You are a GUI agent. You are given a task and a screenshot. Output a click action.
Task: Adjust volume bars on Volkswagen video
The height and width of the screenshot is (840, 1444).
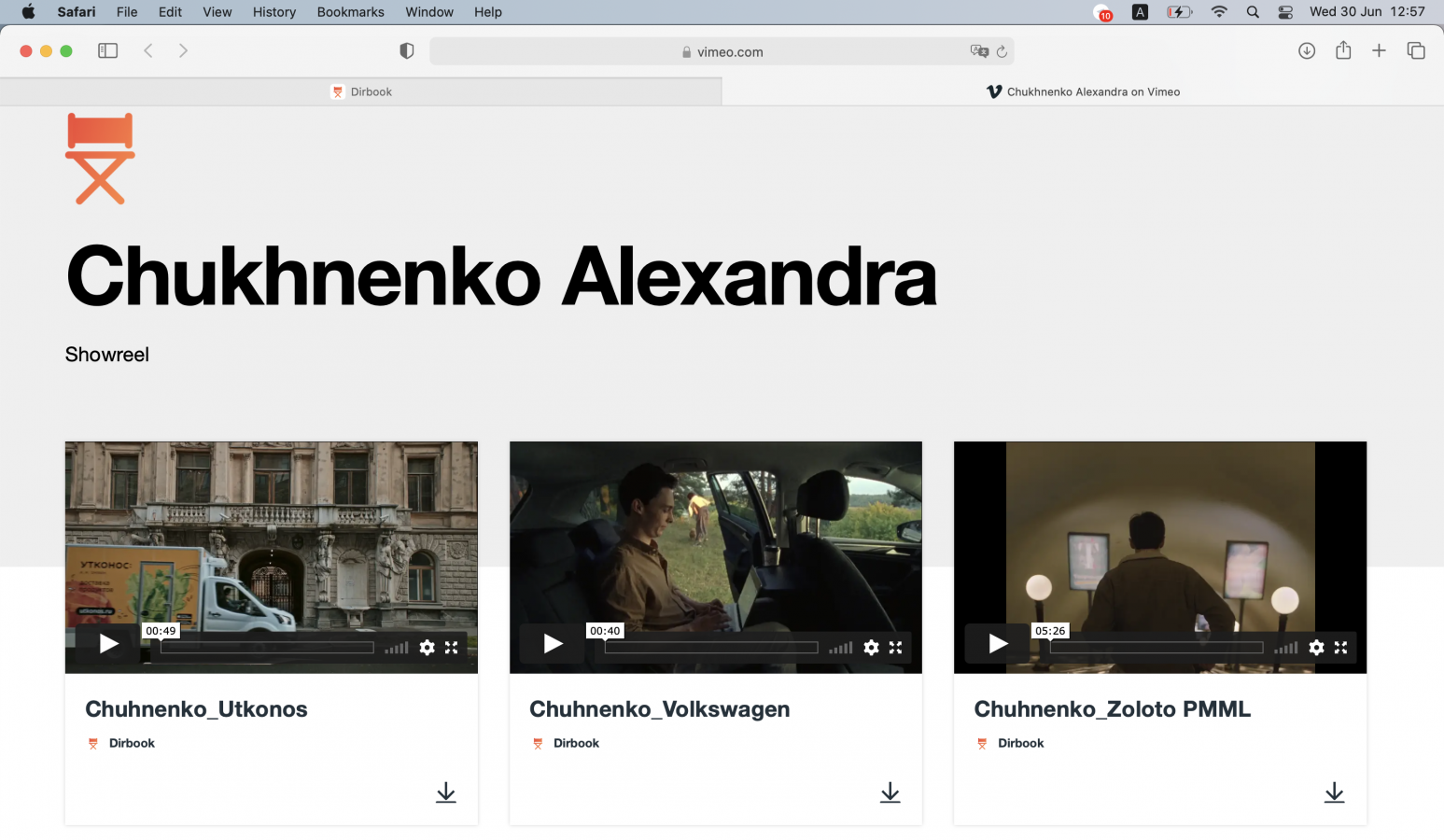pyautogui.click(x=841, y=648)
